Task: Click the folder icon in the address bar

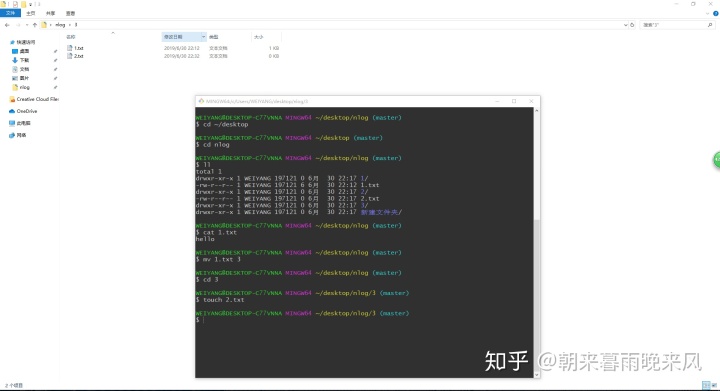Action: pos(44,25)
